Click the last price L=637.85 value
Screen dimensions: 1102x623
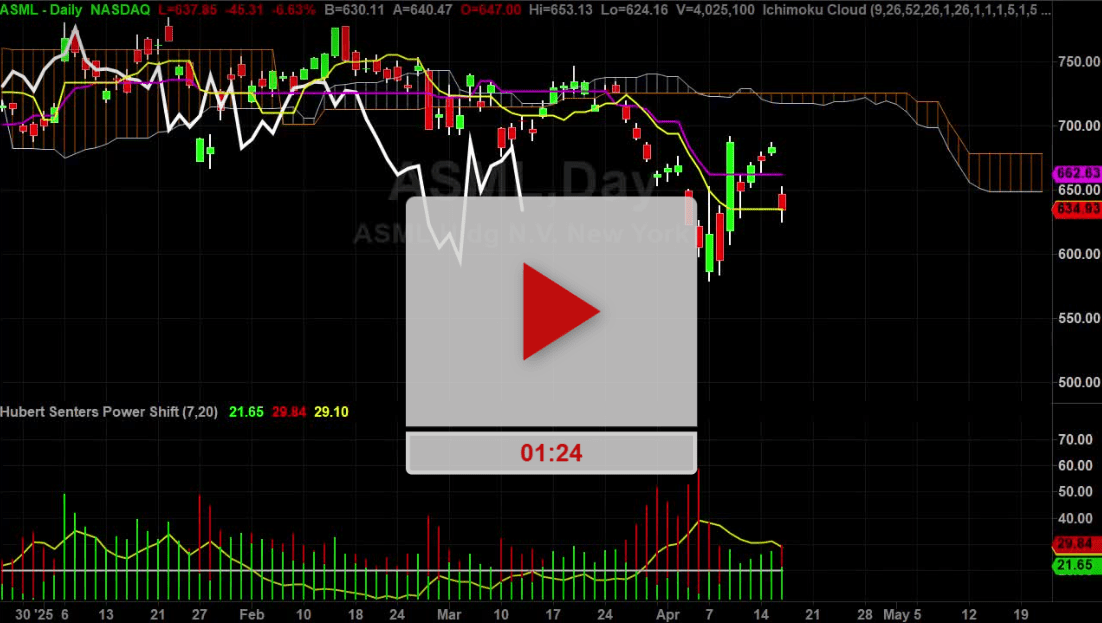coord(187,10)
